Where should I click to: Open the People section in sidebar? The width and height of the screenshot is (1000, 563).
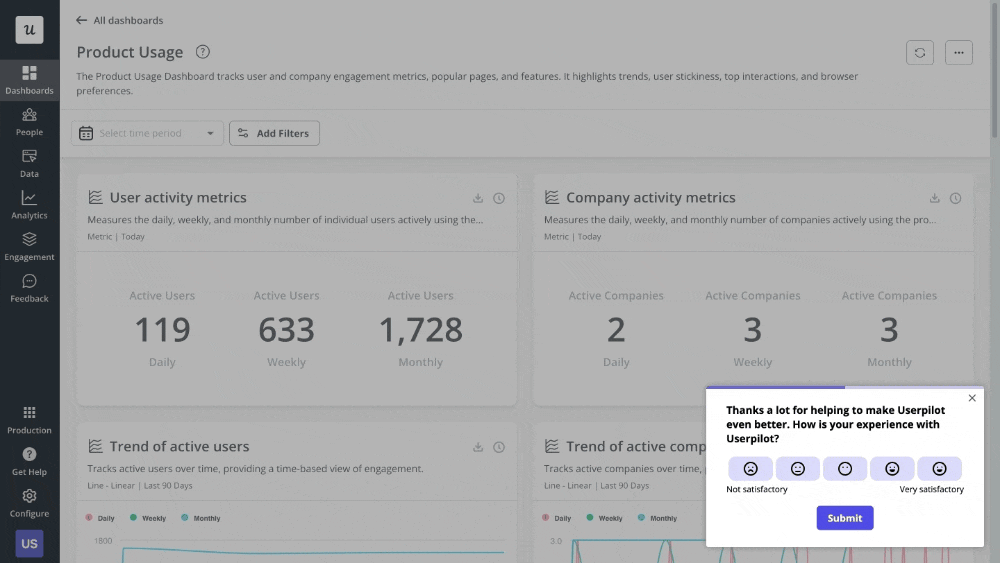(29, 122)
